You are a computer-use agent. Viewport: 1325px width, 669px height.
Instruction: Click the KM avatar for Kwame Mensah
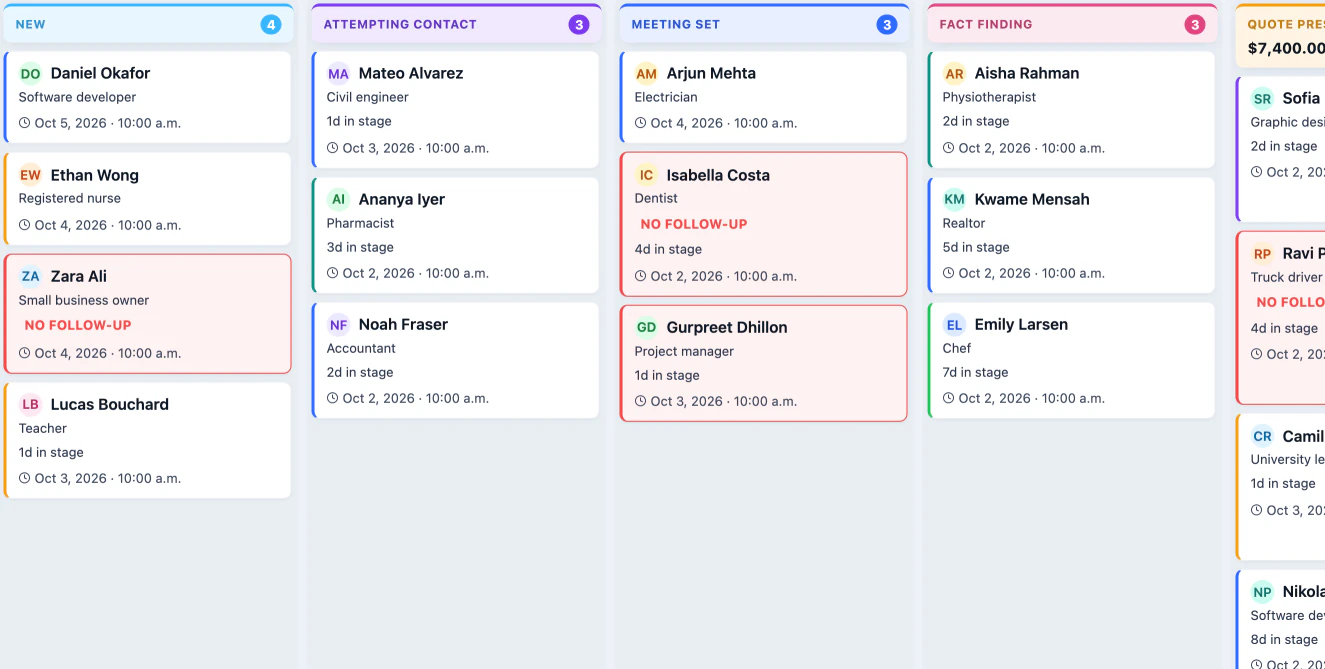tap(955, 199)
